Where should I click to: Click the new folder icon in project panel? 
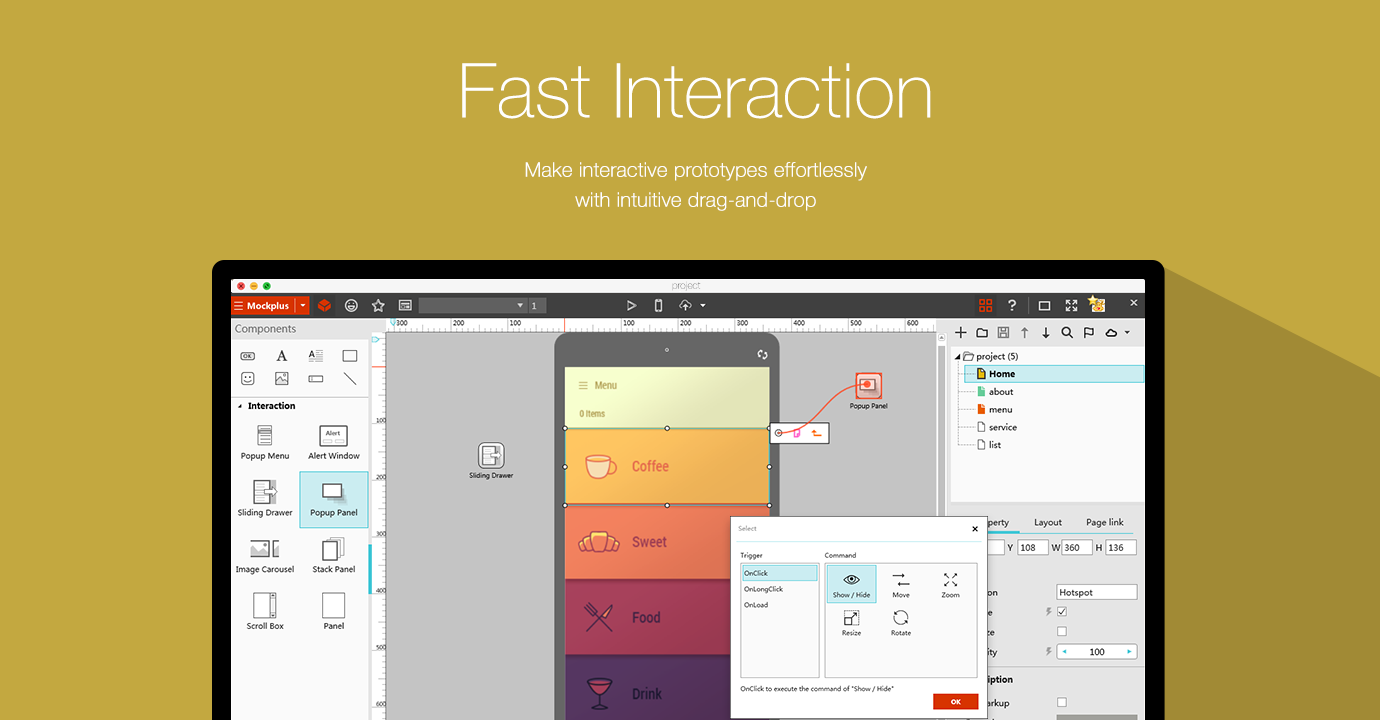pos(982,333)
